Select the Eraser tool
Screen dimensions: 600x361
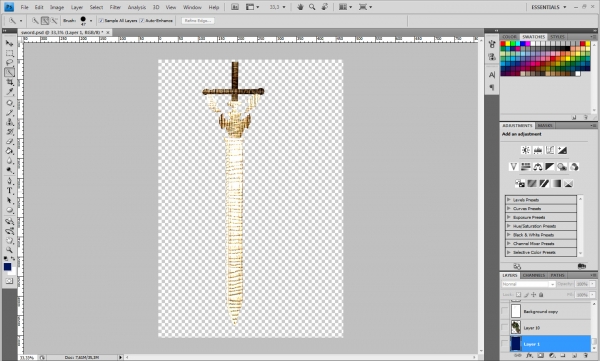point(9,141)
